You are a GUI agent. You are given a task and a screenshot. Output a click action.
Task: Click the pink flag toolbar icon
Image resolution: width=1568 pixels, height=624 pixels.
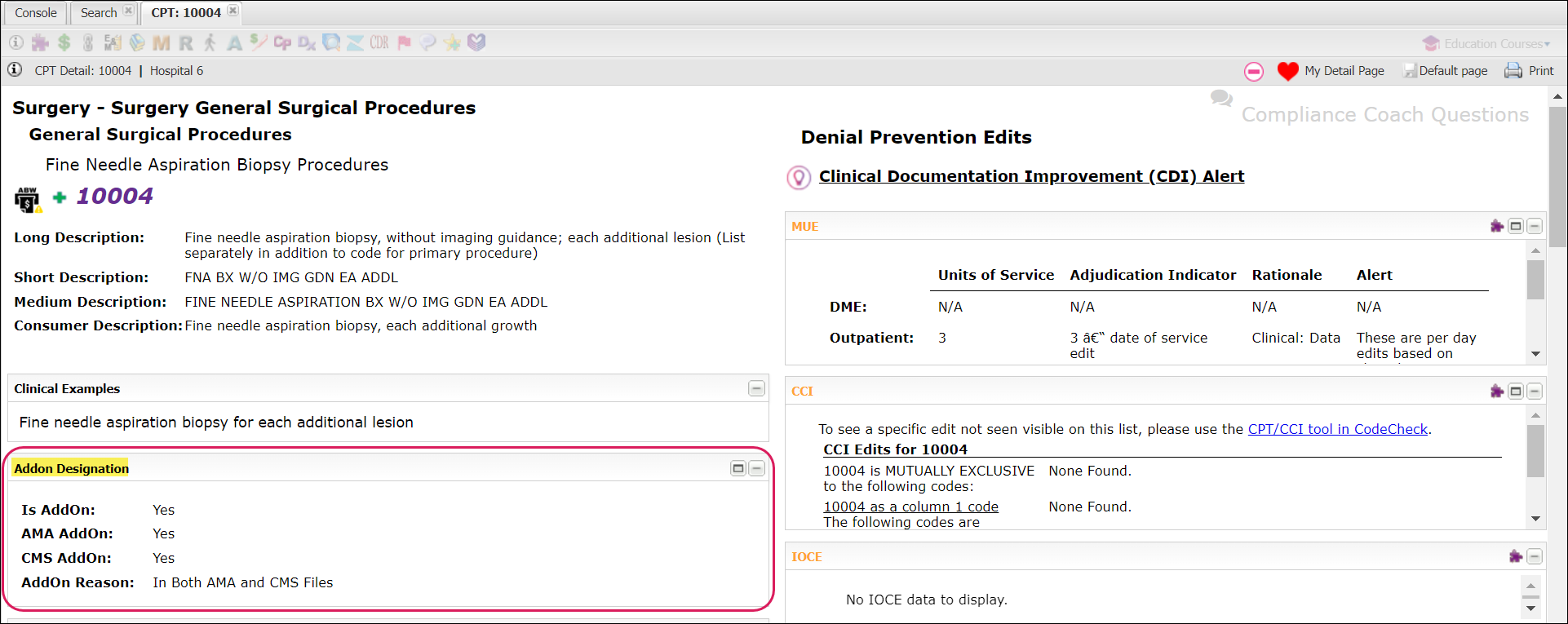404,42
